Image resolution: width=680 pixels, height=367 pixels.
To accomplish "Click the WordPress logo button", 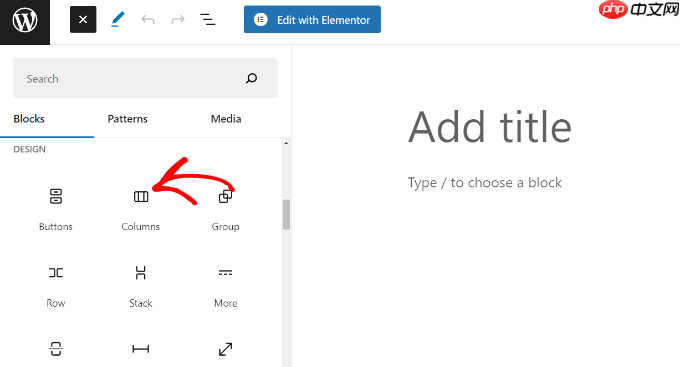I will pyautogui.click(x=25, y=21).
